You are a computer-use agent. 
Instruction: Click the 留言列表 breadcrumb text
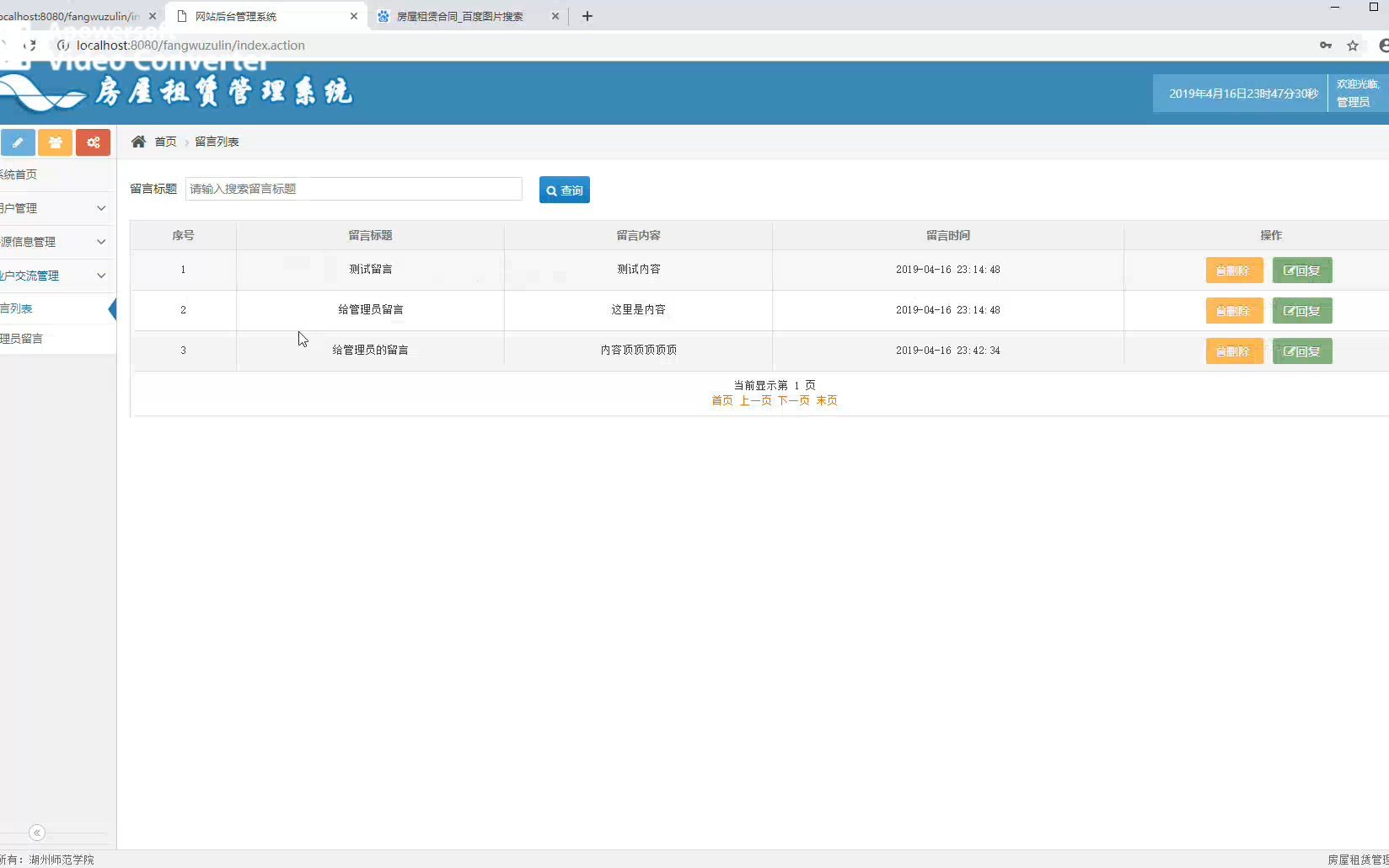(x=217, y=142)
